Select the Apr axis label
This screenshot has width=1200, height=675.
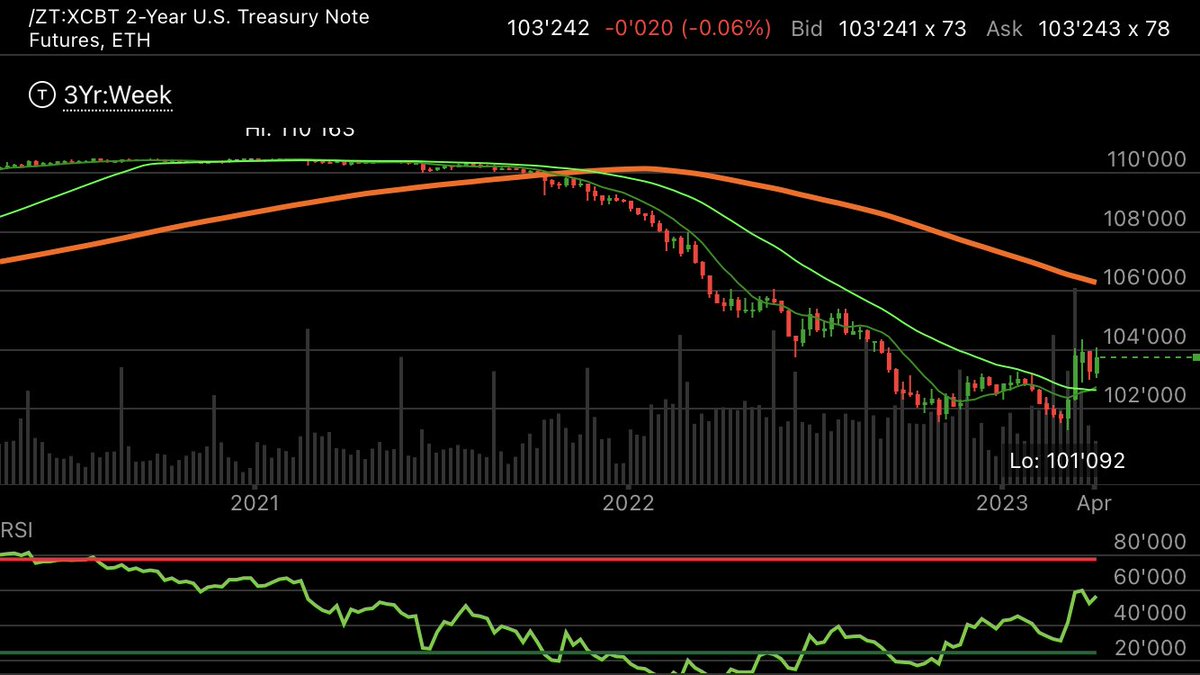[x=1095, y=504]
